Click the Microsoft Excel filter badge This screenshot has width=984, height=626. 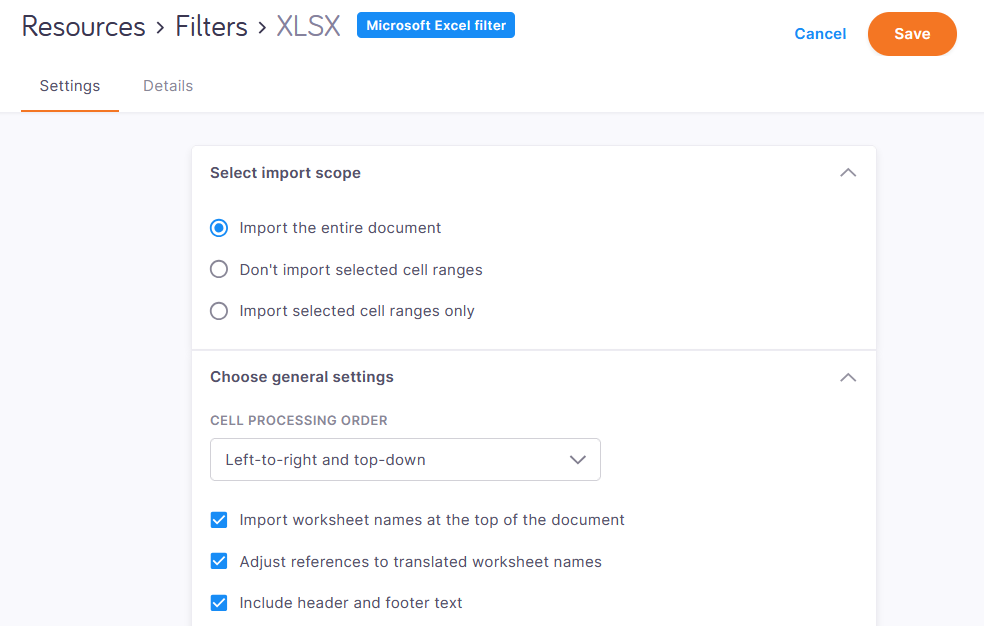[436, 25]
